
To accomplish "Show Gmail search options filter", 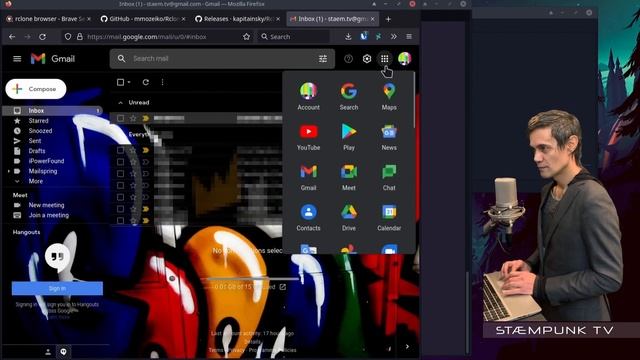I will pyautogui.click(x=323, y=59).
